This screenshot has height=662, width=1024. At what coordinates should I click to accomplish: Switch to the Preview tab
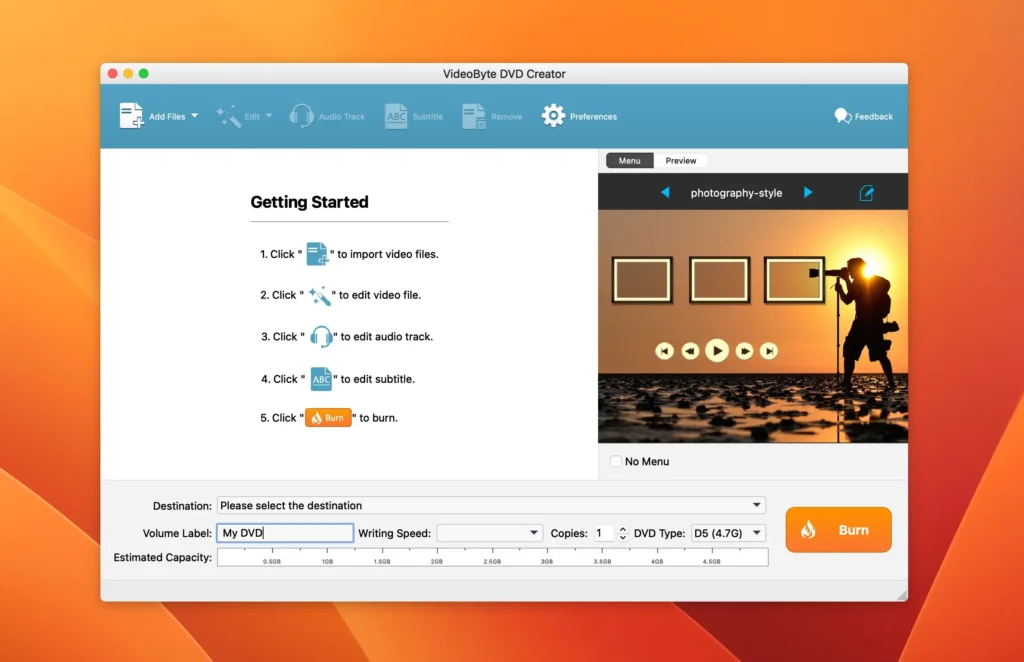click(680, 161)
